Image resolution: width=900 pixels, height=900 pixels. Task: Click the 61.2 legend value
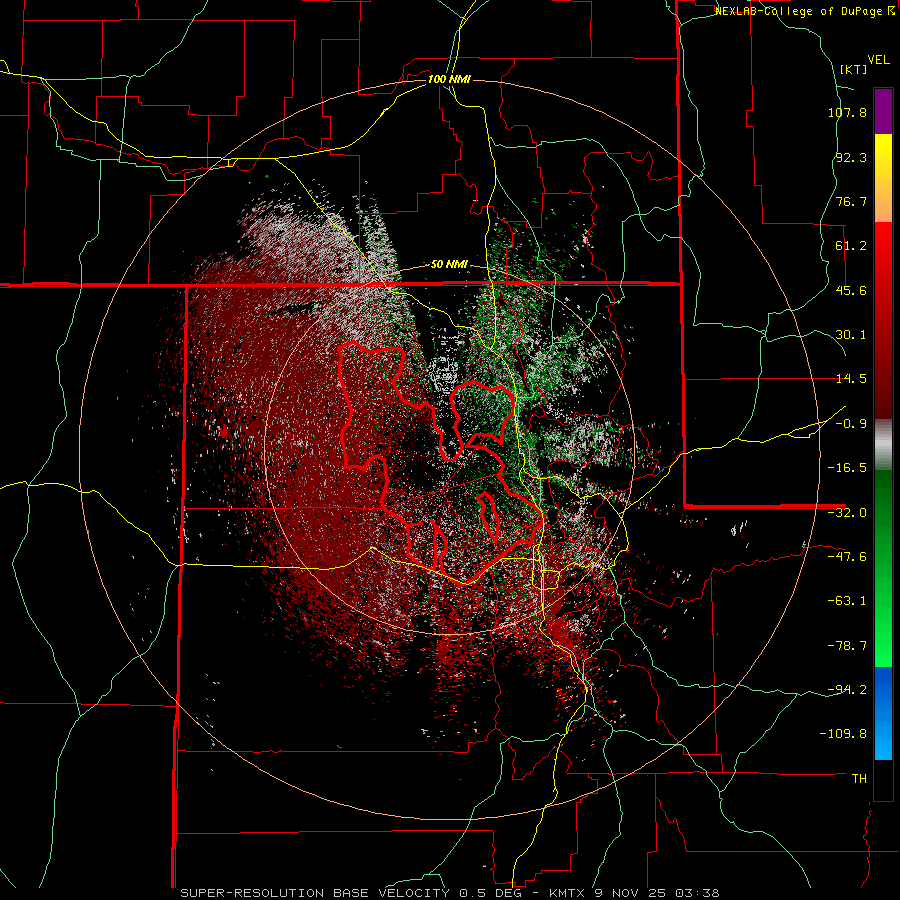(851, 246)
